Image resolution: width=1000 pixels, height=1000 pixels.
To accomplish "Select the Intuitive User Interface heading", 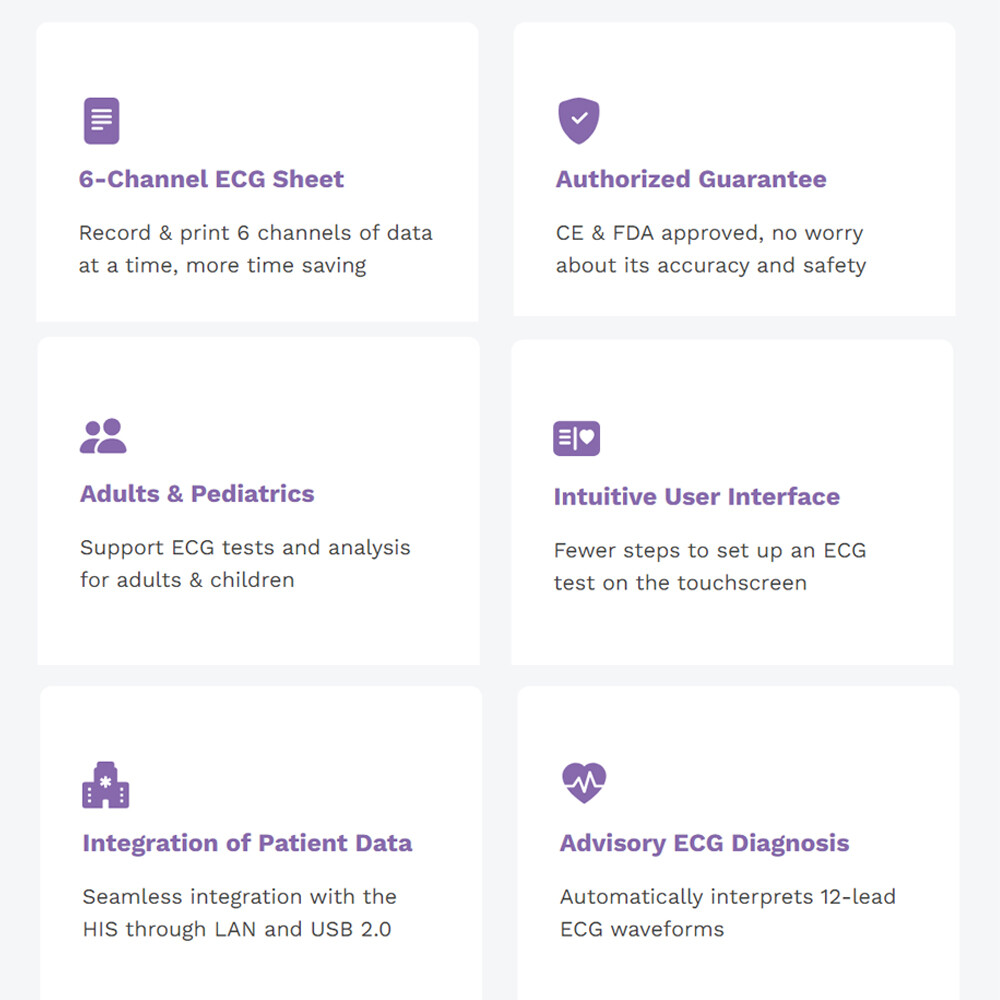I will (696, 497).
